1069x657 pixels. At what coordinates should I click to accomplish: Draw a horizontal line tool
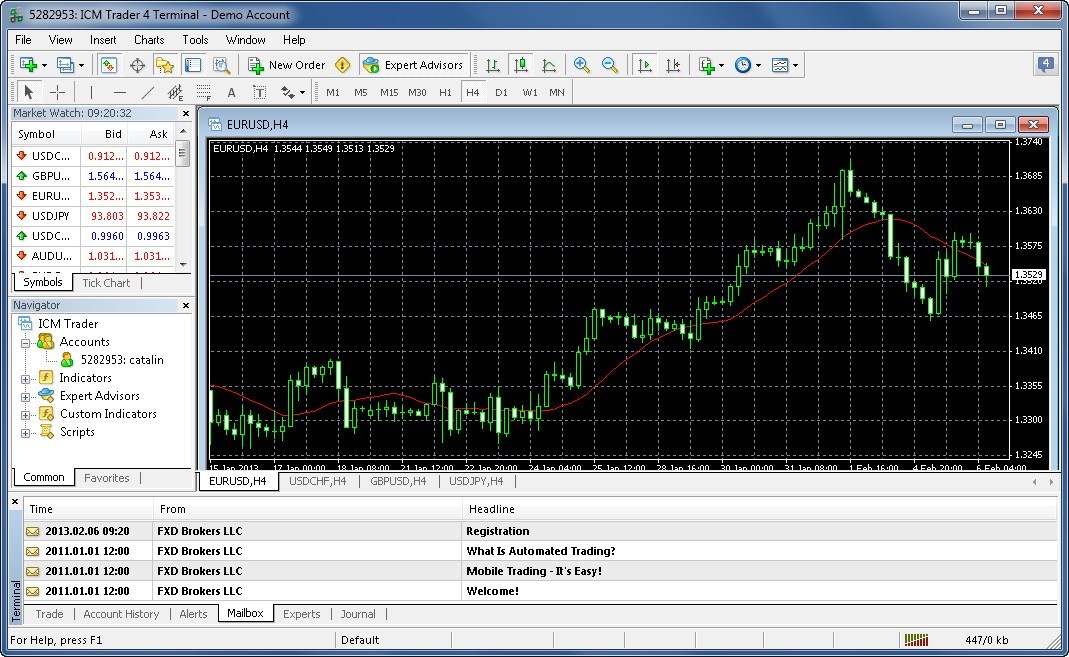(120, 92)
